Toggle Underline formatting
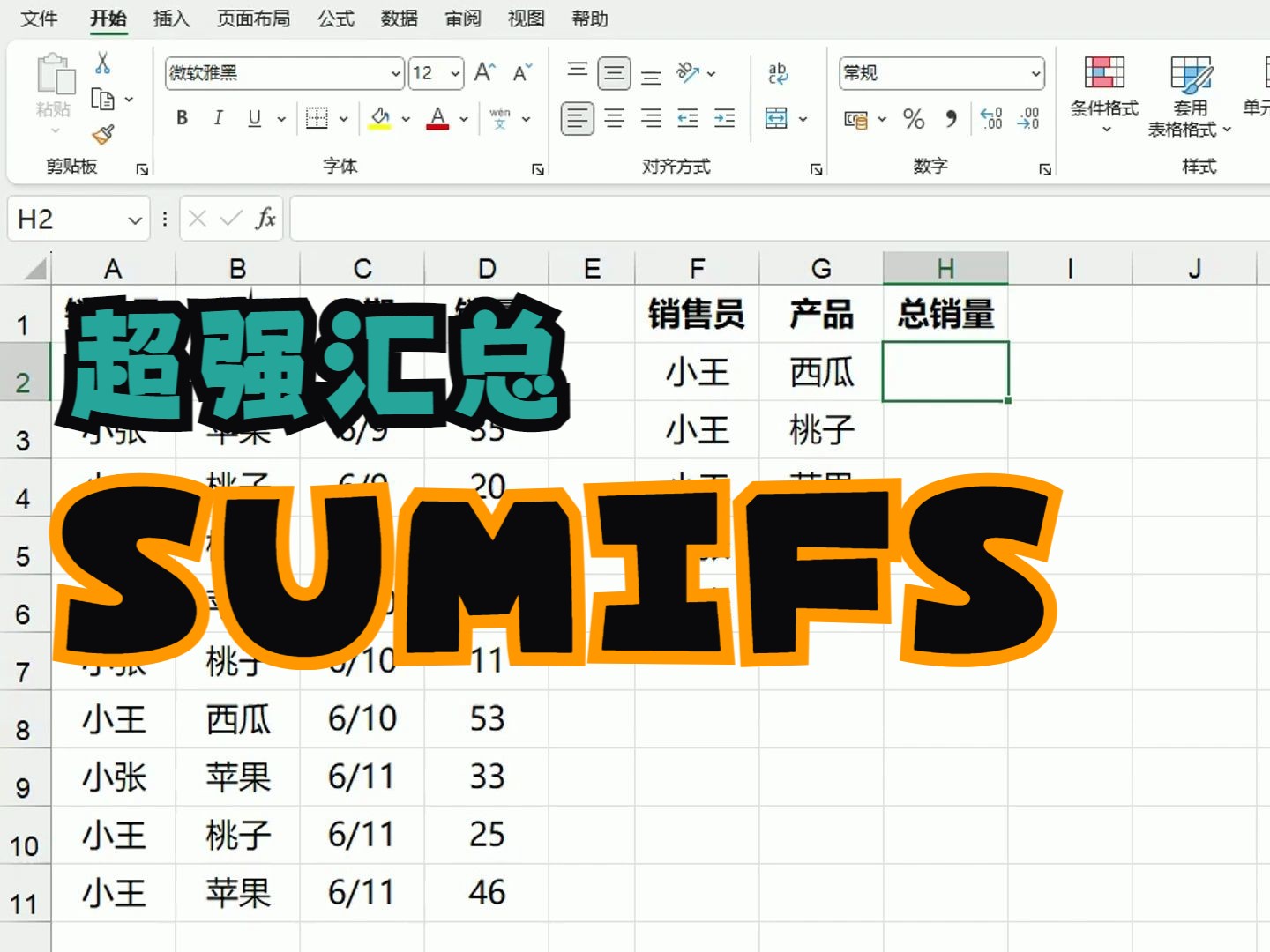The height and width of the screenshot is (952, 1270). 254,117
